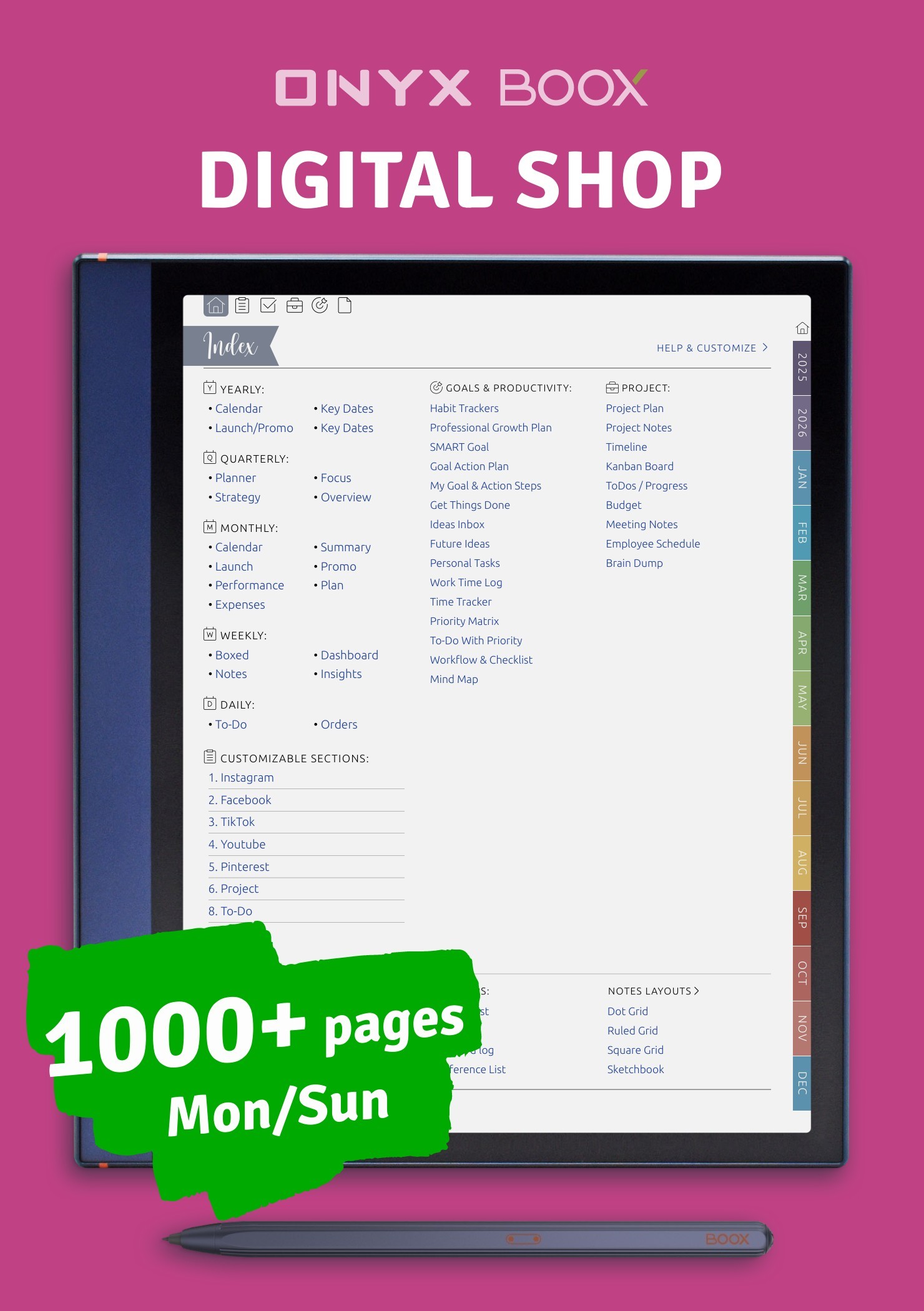Viewport: 924px width, 1311px height.
Task: Open the blank page icon in the top toolbar
Action: [345, 305]
